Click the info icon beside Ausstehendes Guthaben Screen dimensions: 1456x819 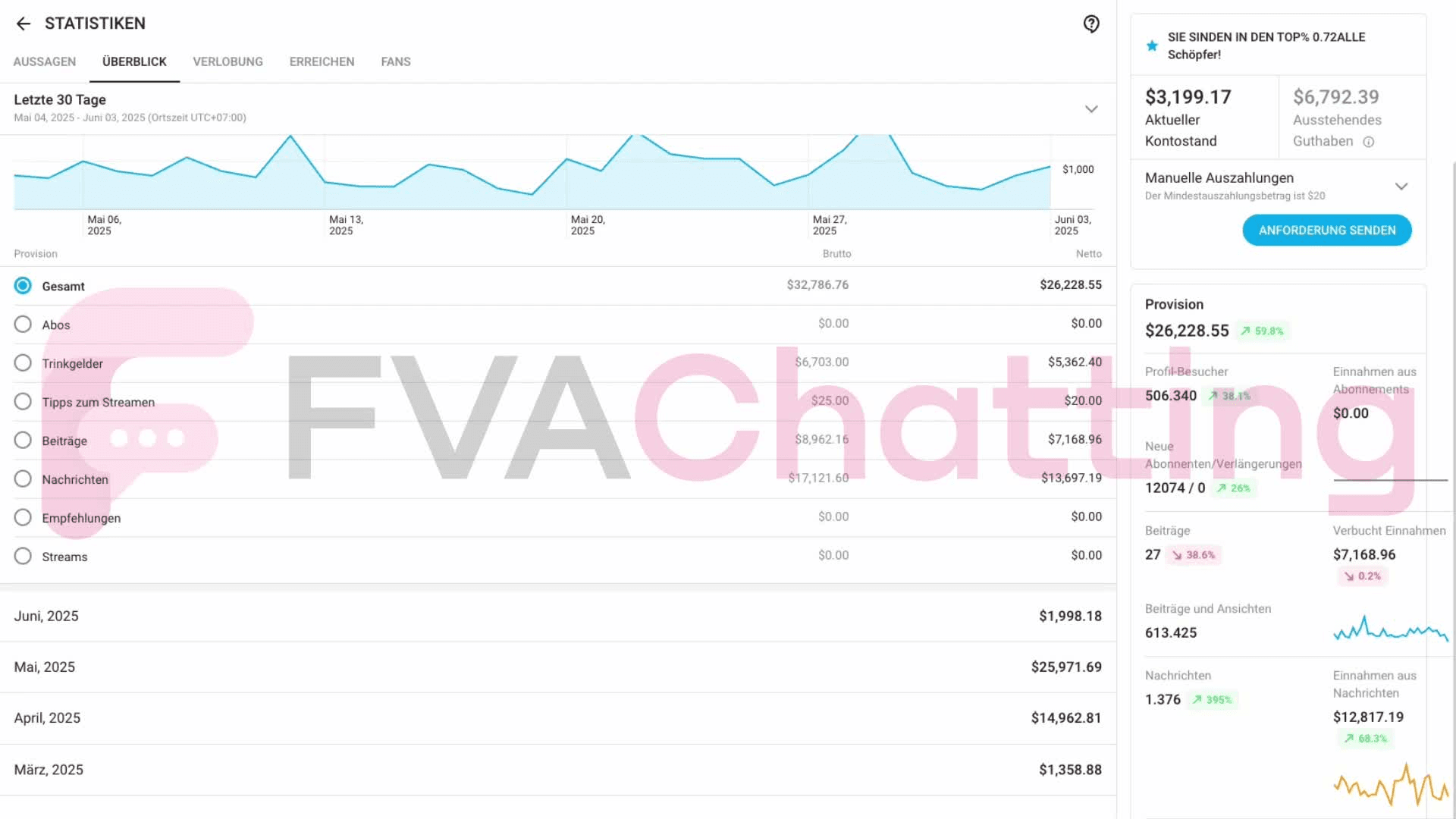click(1369, 142)
